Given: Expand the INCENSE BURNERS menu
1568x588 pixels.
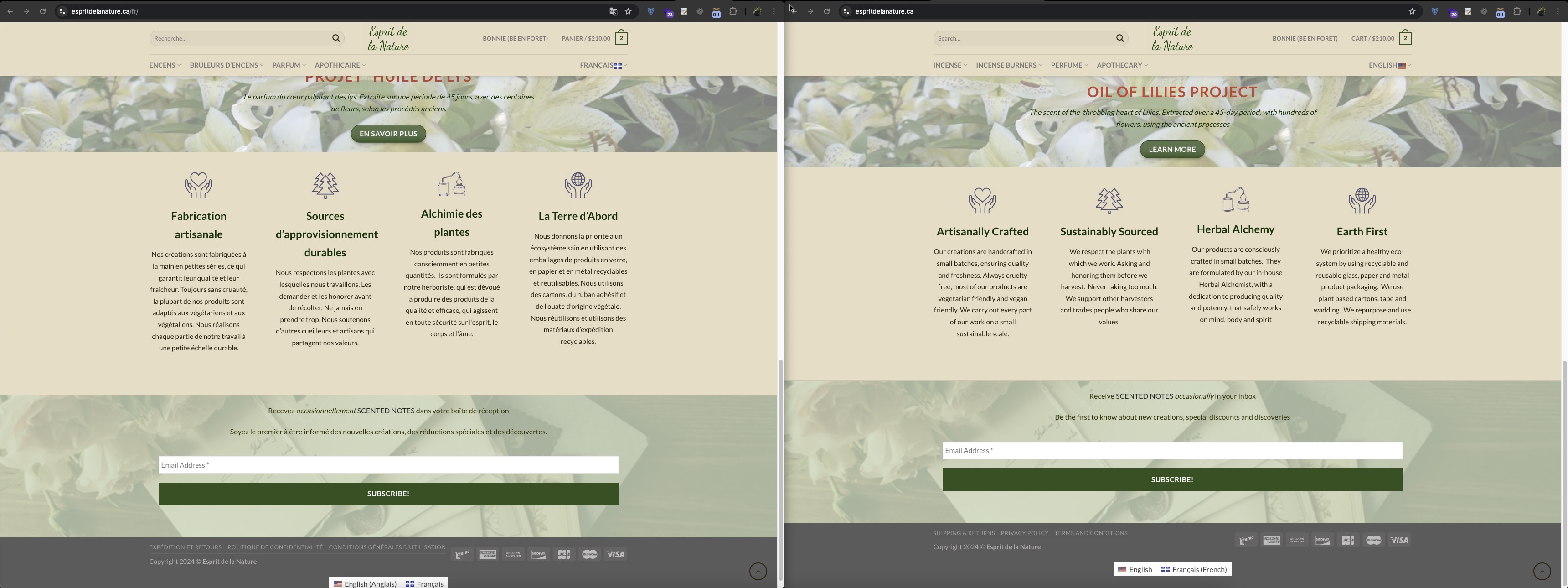Looking at the screenshot, I should (1009, 65).
